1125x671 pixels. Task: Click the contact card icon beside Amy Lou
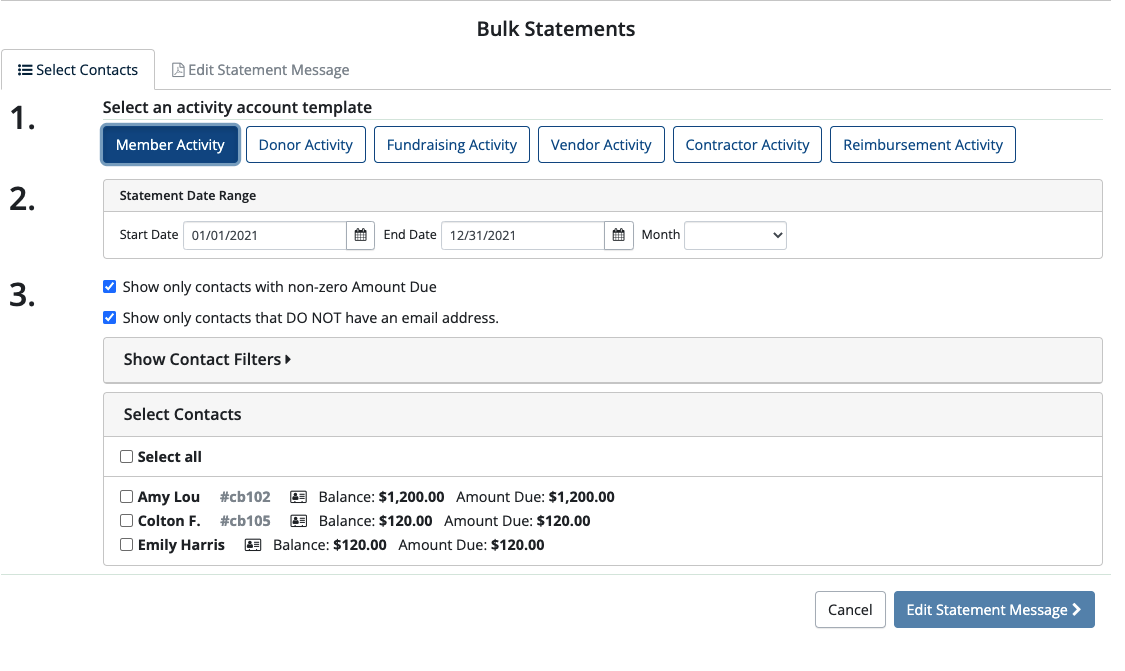point(298,496)
